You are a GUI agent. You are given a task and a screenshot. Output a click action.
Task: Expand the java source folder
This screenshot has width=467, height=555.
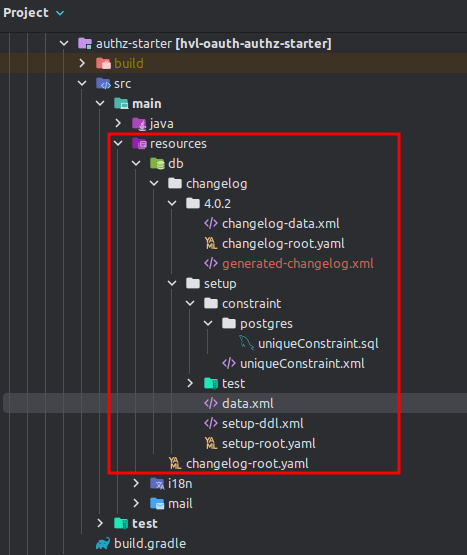point(118,123)
